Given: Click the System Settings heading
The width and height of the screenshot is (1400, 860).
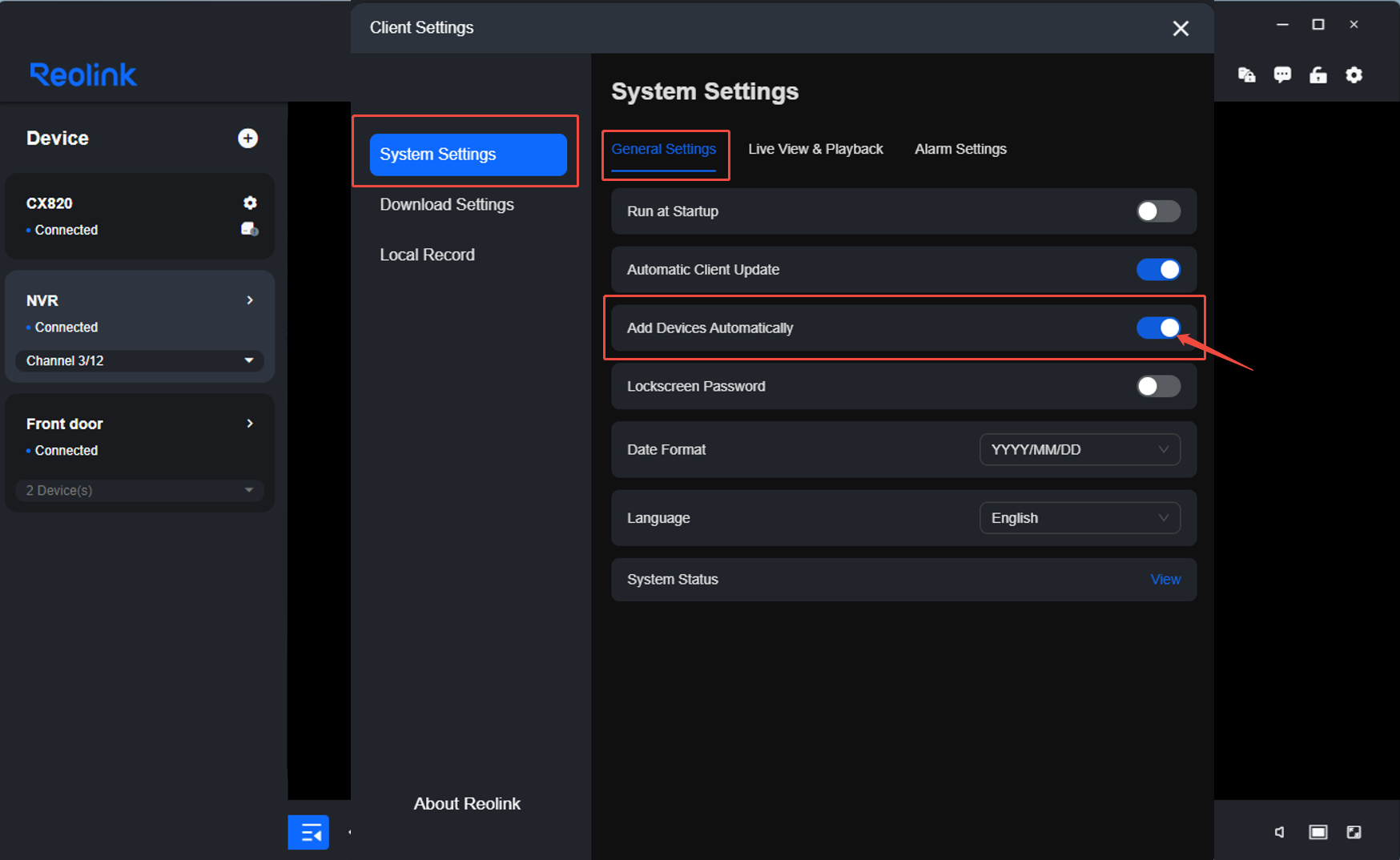Looking at the screenshot, I should point(705,91).
